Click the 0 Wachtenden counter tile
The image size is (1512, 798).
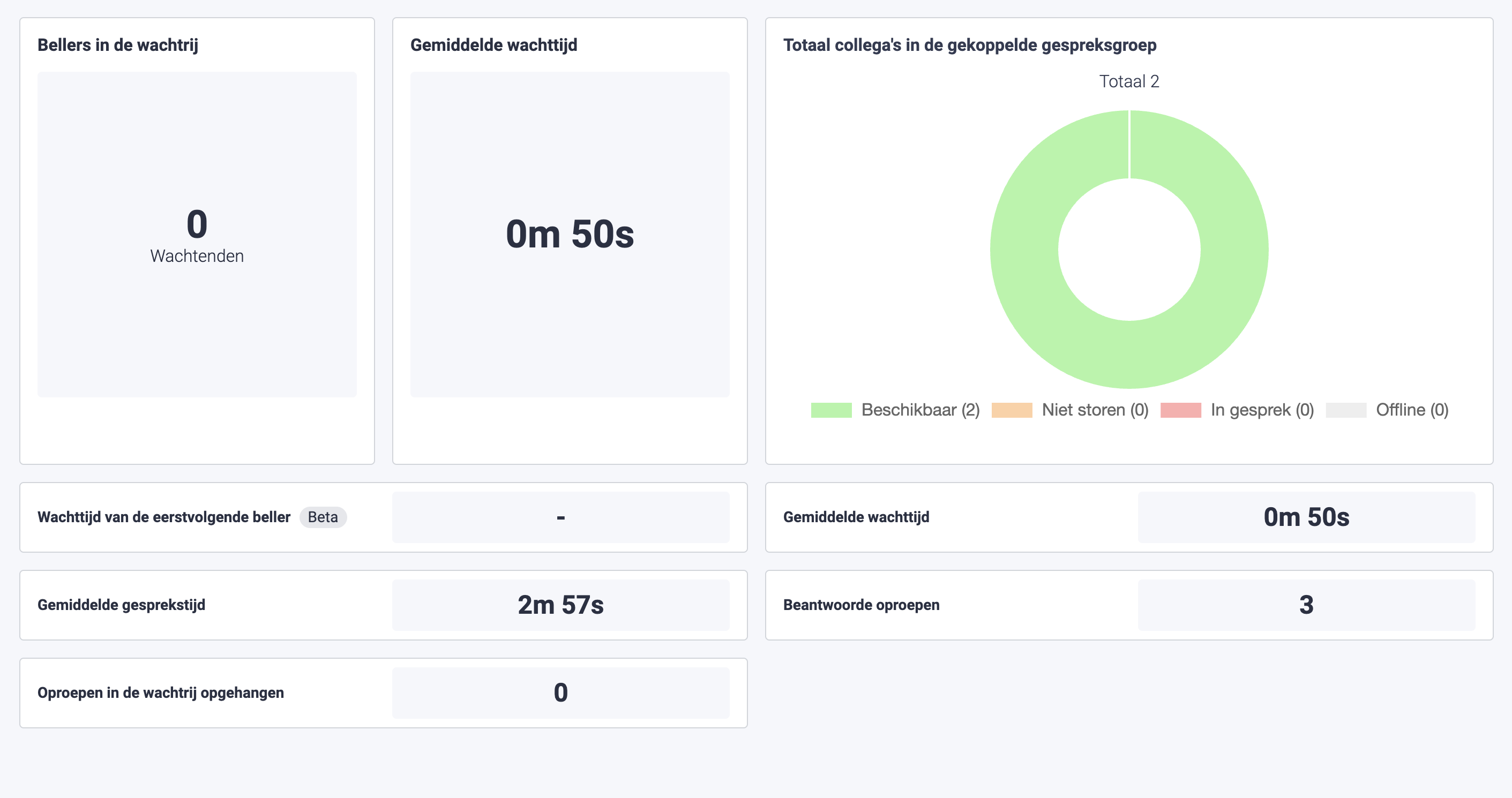click(x=197, y=234)
